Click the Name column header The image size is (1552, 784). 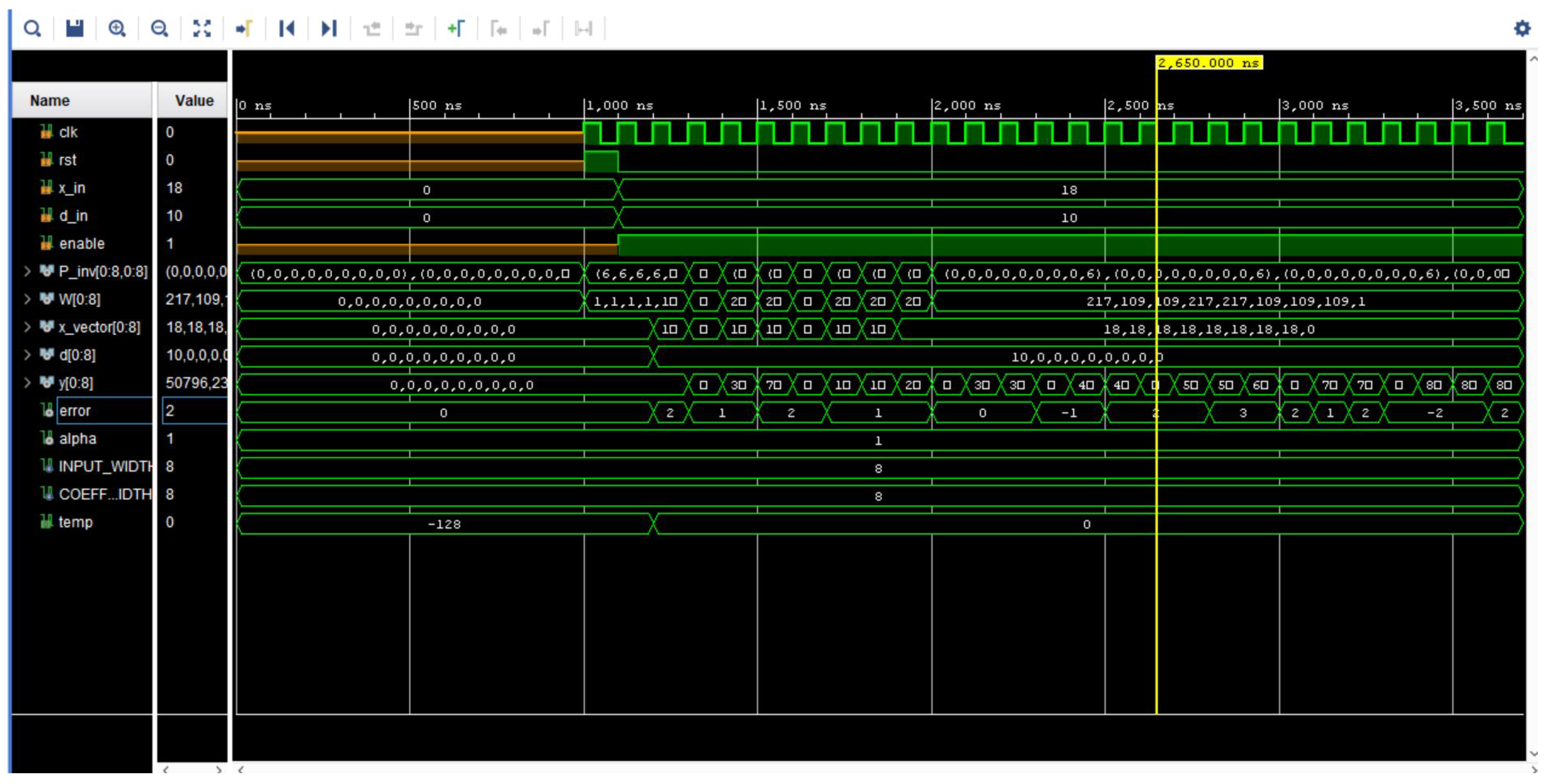click(x=50, y=100)
